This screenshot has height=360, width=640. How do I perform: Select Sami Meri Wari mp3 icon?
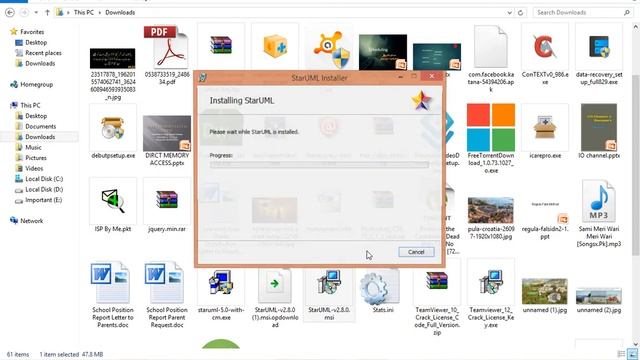tap(598, 201)
